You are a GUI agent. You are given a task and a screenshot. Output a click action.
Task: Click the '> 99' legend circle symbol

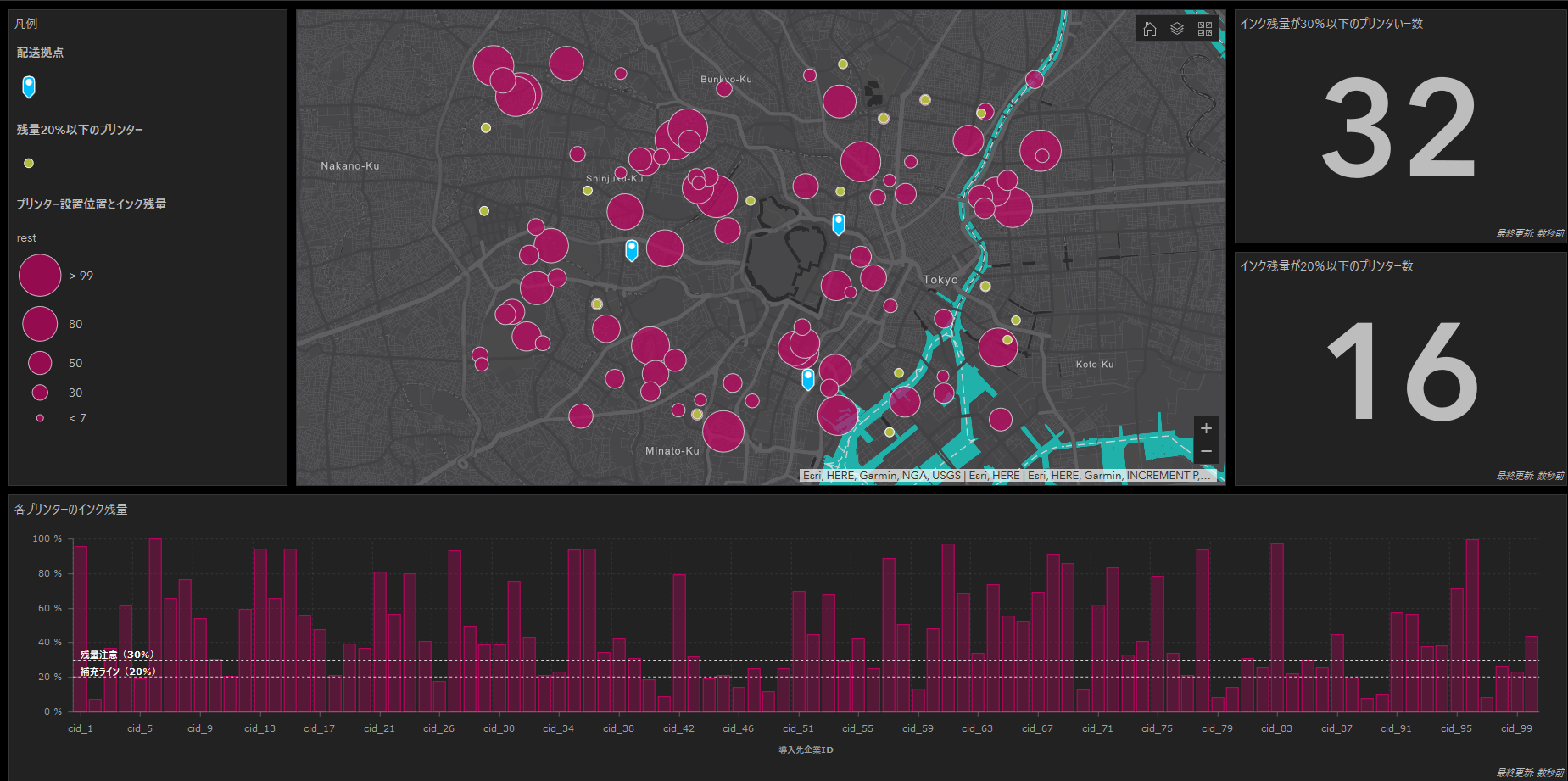click(40, 276)
